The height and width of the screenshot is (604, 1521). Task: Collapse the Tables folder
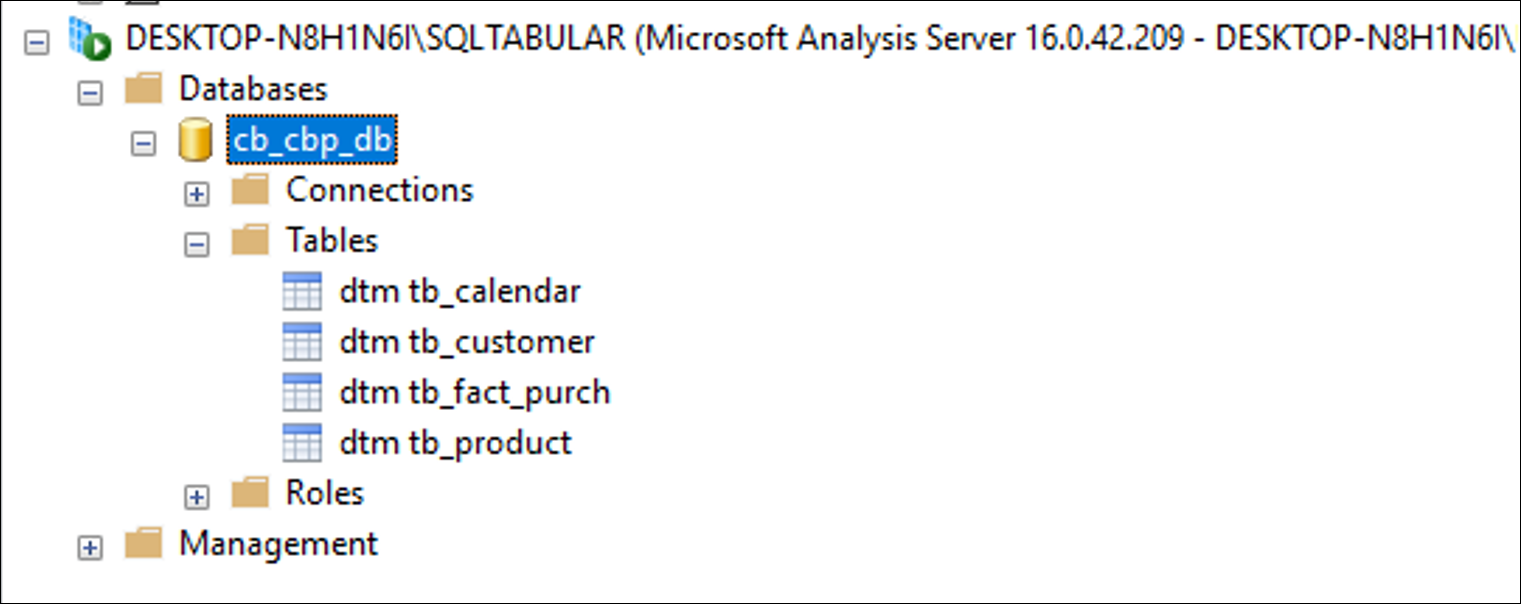pos(197,244)
